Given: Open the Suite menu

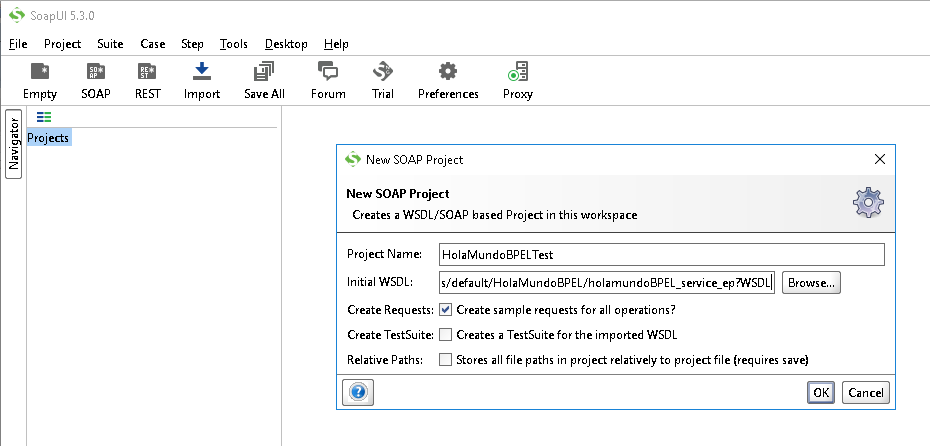Looking at the screenshot, I should click(110, 44).
